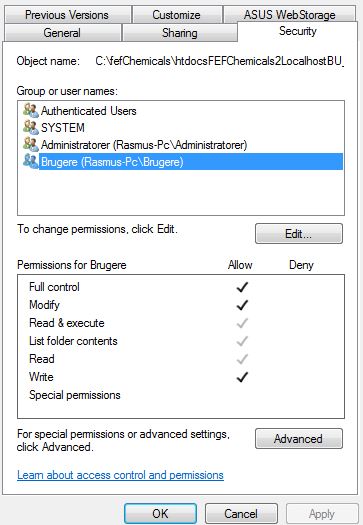Confirm with the OK button
Image resolution: width=363 pixels, height=525 pixels.
(x=160, y=513)
